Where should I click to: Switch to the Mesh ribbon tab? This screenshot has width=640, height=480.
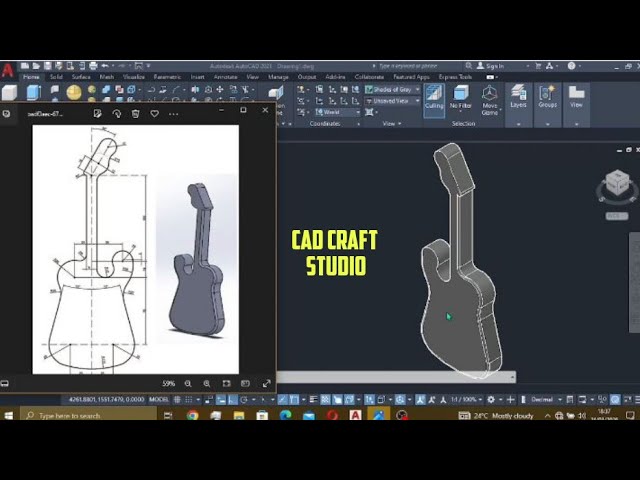[107, 77]
